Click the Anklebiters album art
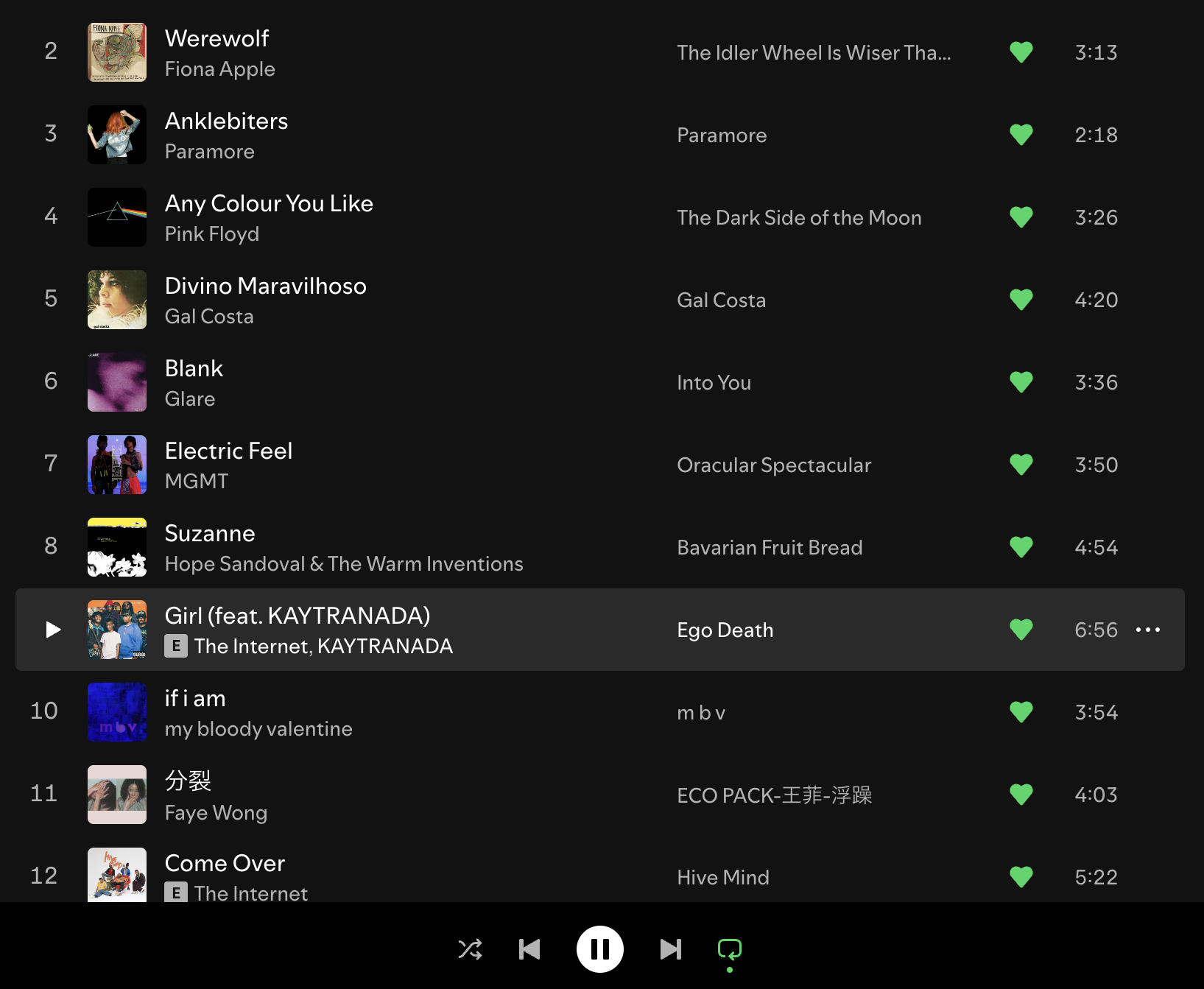 click(x=117, y=135)
